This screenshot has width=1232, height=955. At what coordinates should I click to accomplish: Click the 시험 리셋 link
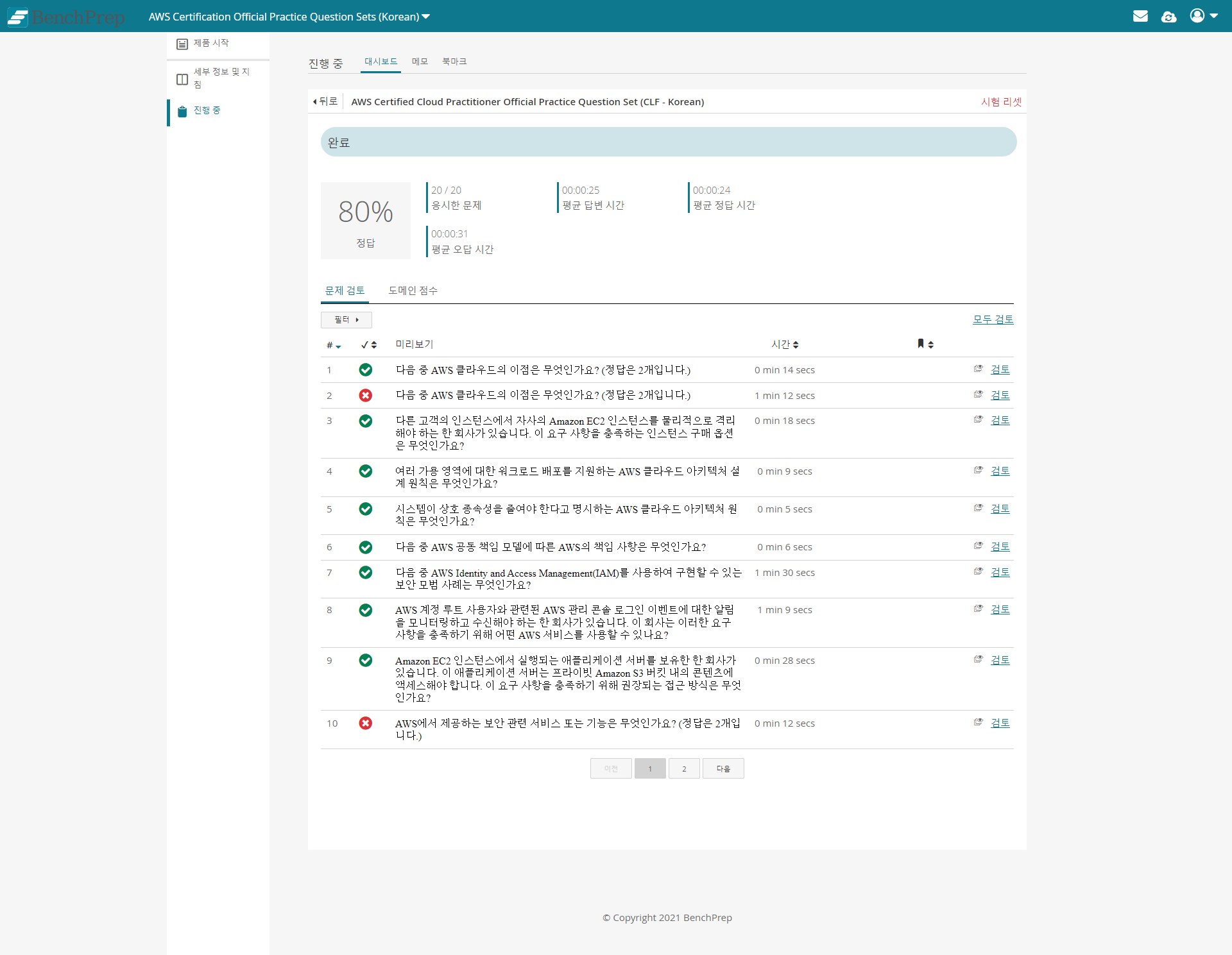click(x=1001, y=101)
